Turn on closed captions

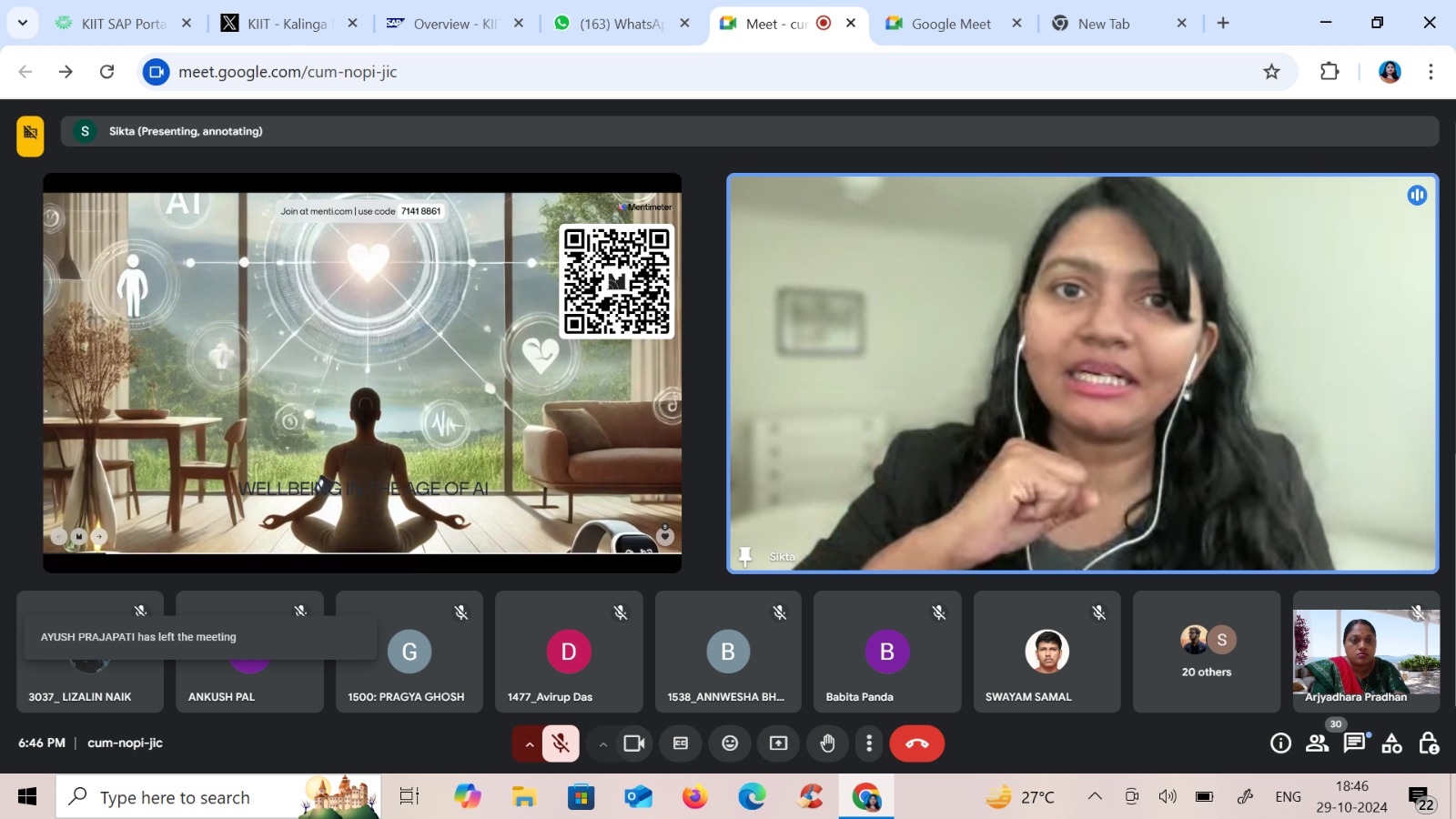coord(681,743)
